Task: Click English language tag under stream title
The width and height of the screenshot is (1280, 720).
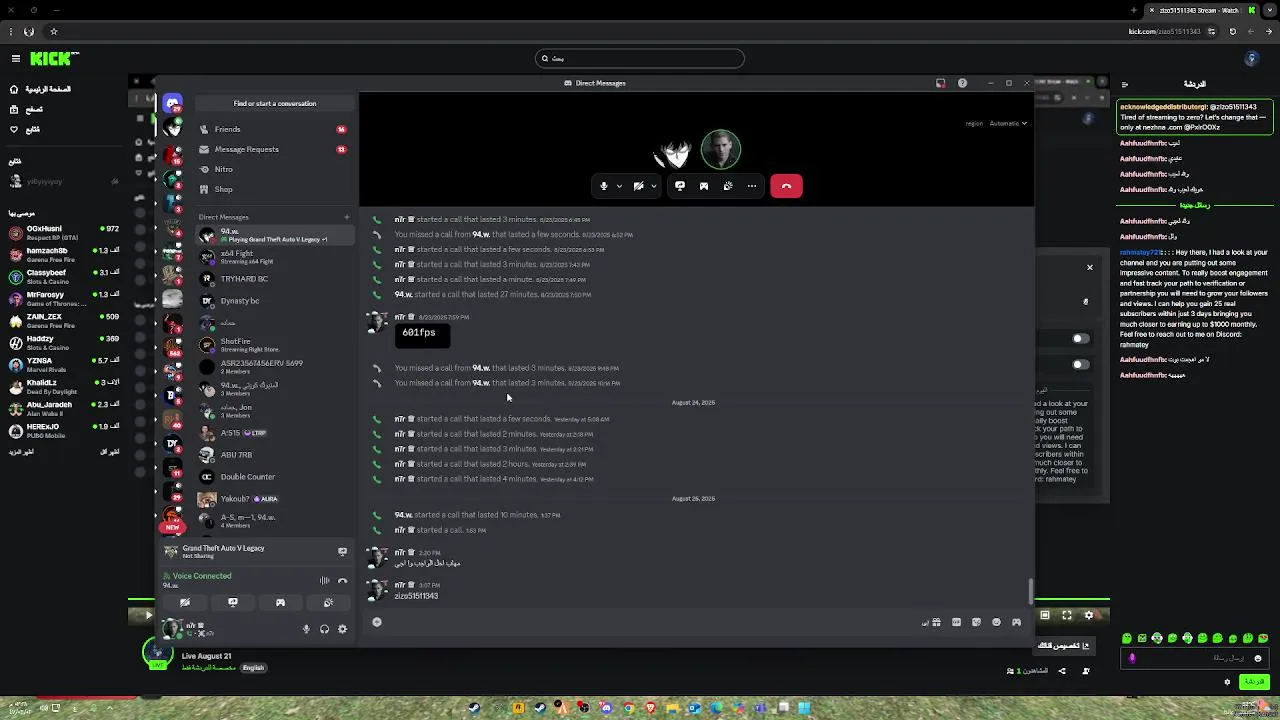Action: 253,668
